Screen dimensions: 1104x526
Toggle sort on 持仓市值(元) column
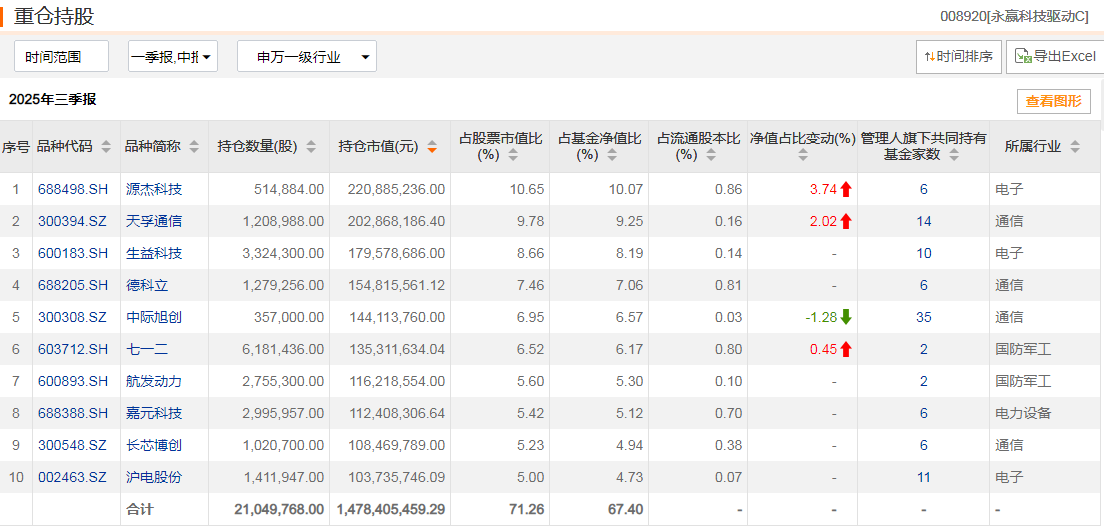point(432,146)
